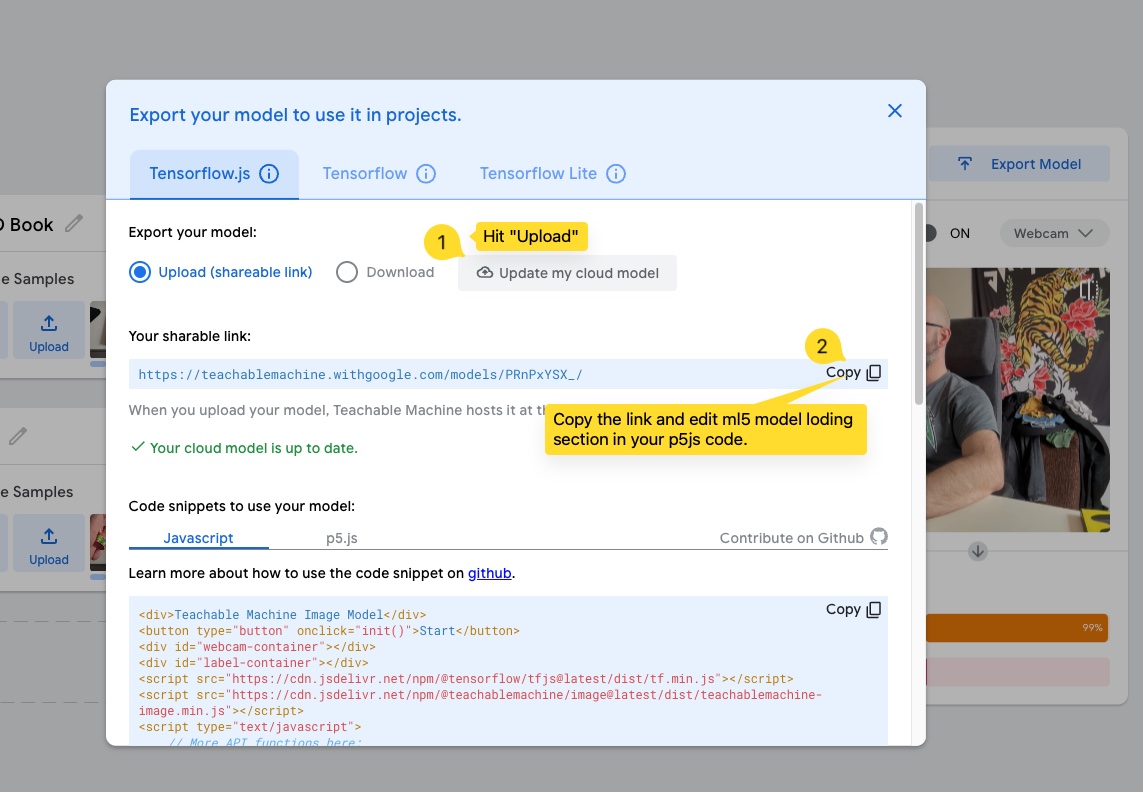
Task: Click the down arrow below webcam preview
Action: 978,551
